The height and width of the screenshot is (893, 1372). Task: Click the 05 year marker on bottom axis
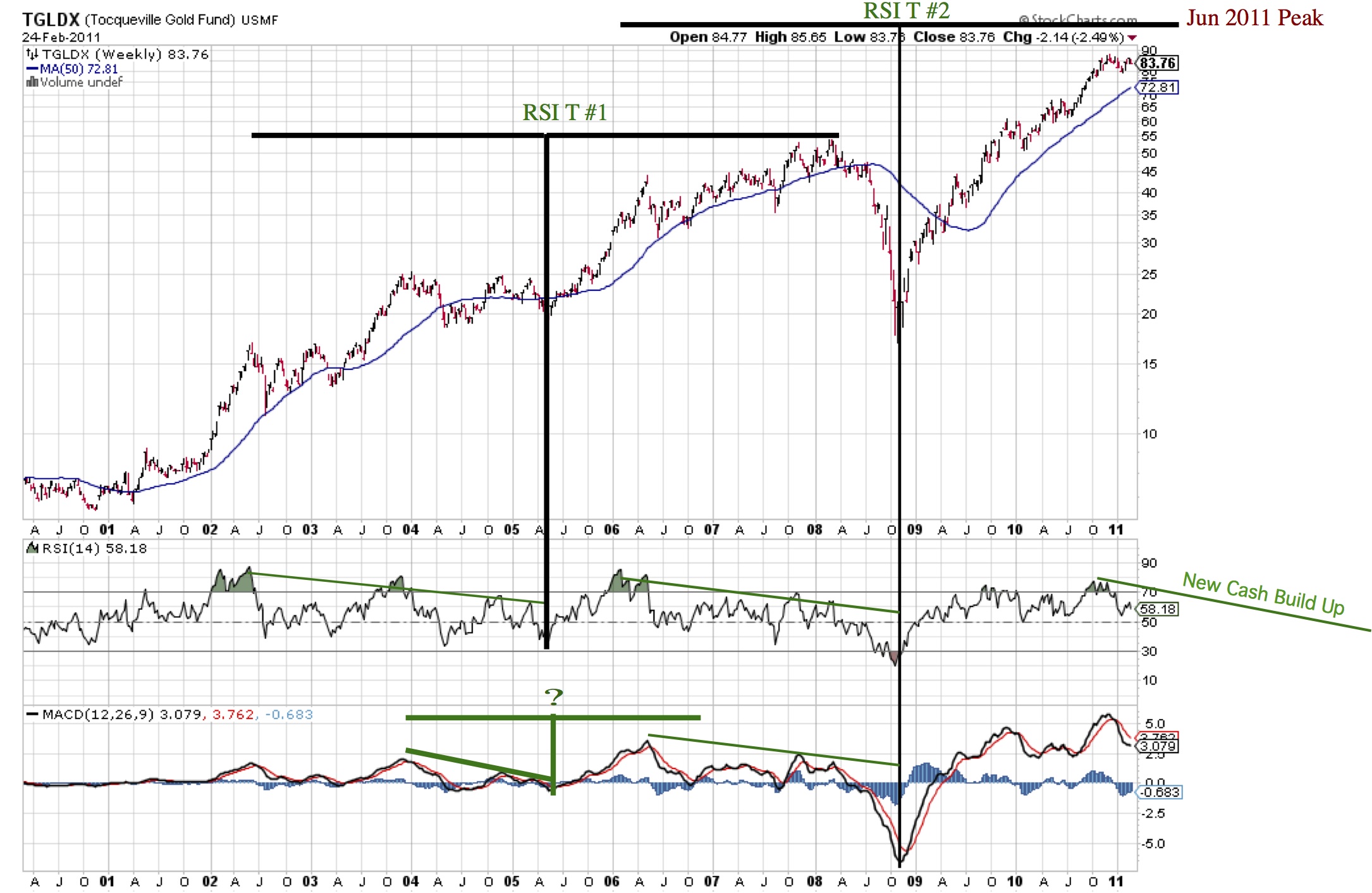pos(511,882)
